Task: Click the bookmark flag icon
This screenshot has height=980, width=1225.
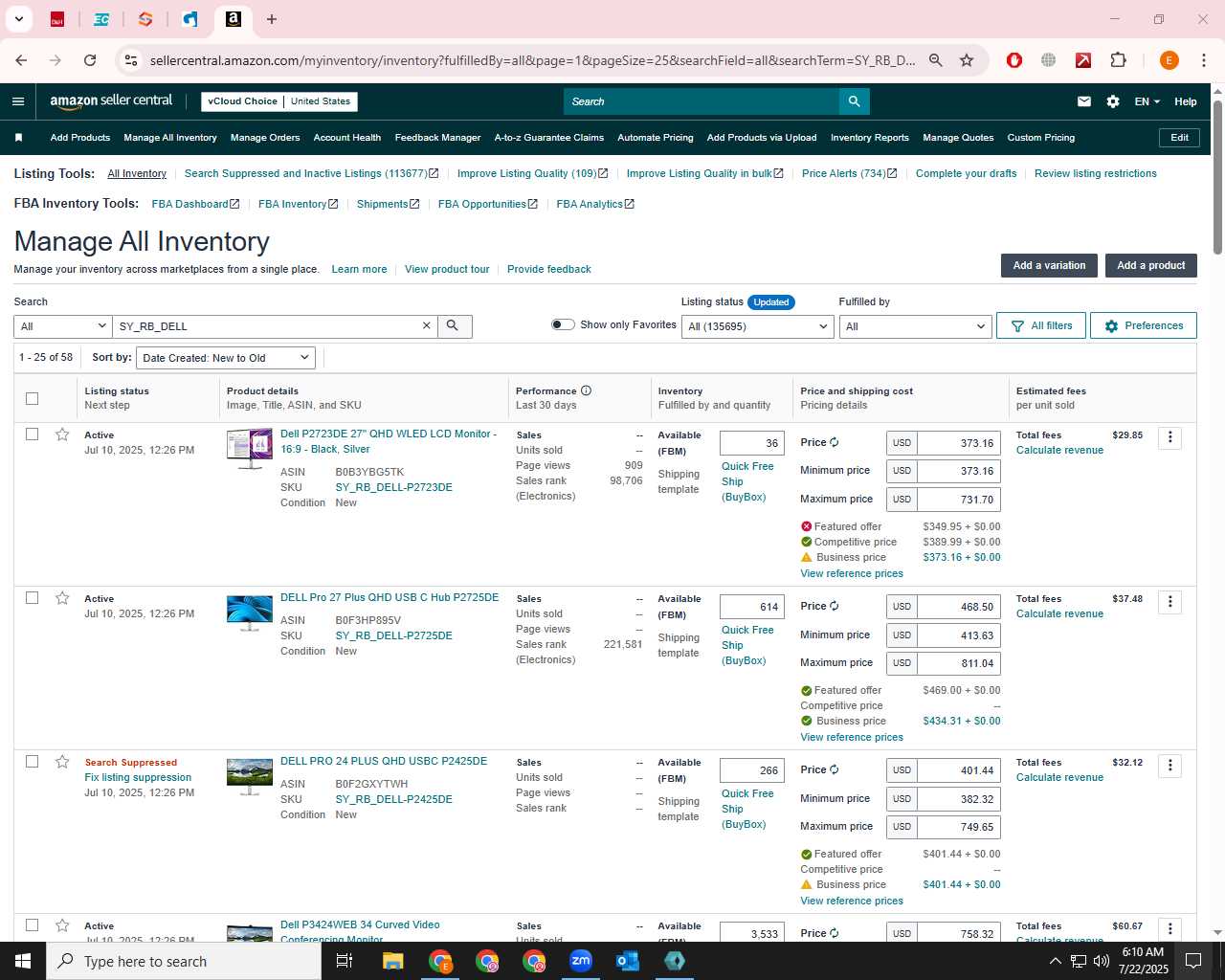Action: point(18,138)
